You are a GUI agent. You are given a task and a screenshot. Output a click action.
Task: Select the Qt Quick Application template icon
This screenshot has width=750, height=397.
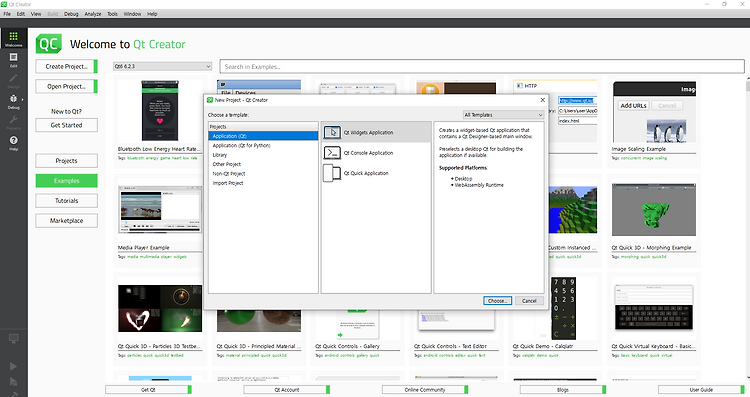[332, 173]
